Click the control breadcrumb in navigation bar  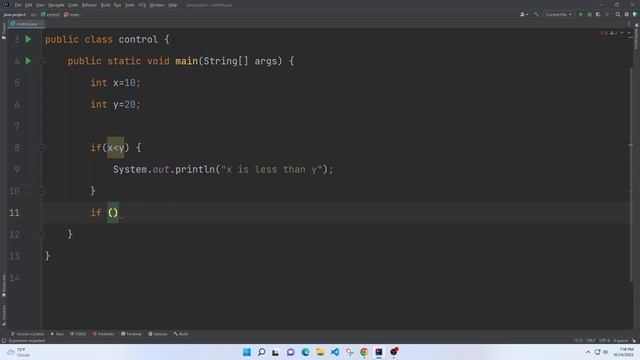(50, 14)
